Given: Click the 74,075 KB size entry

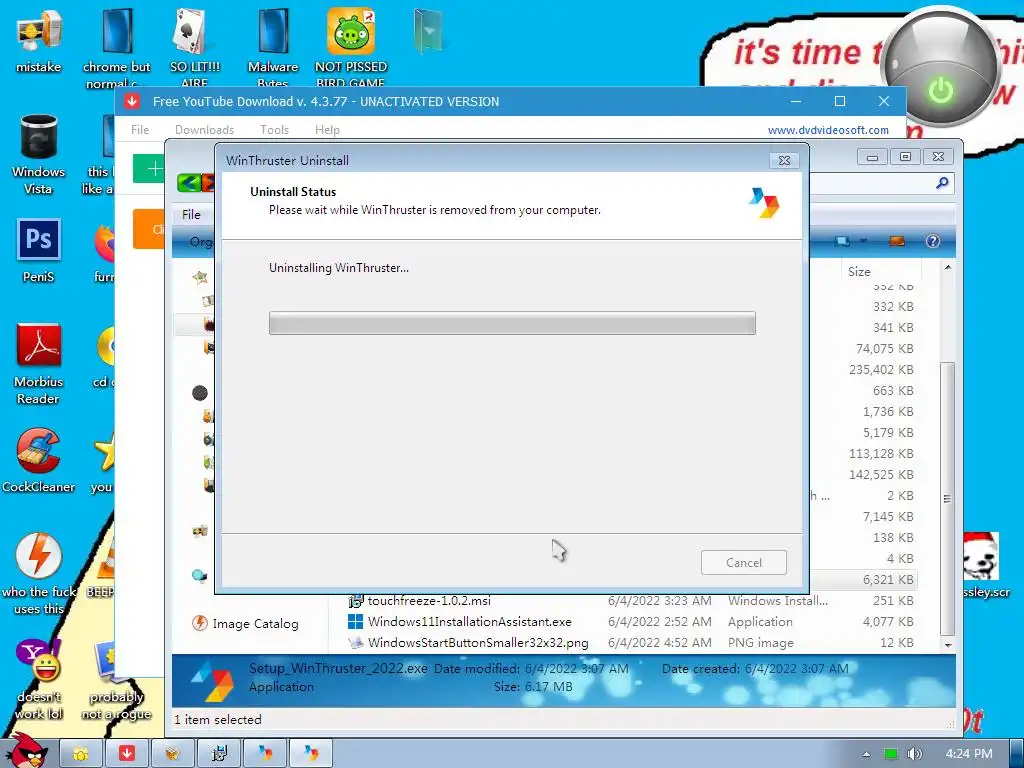Looking at the screenshot, I should [x=885, y=349].
